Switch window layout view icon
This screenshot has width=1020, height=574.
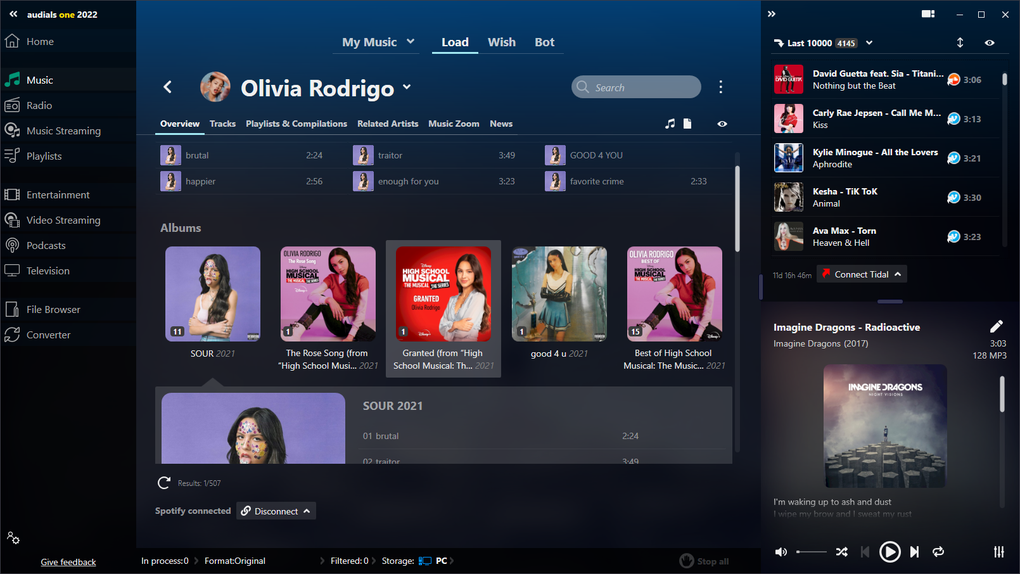(928, 14)
